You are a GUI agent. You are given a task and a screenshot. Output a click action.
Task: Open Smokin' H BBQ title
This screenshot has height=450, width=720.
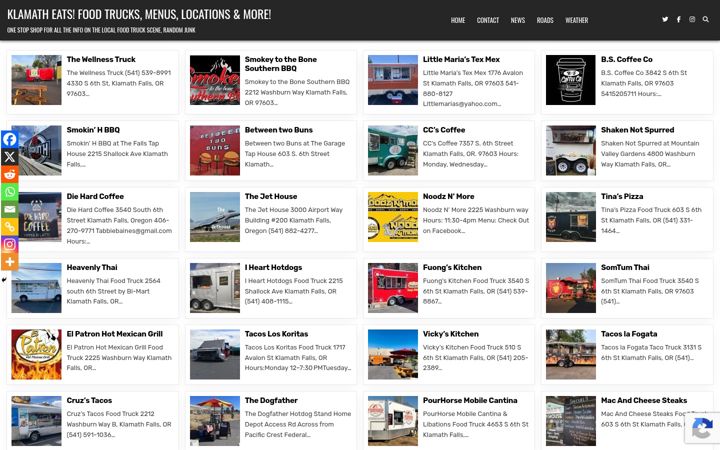click(93, 130)
